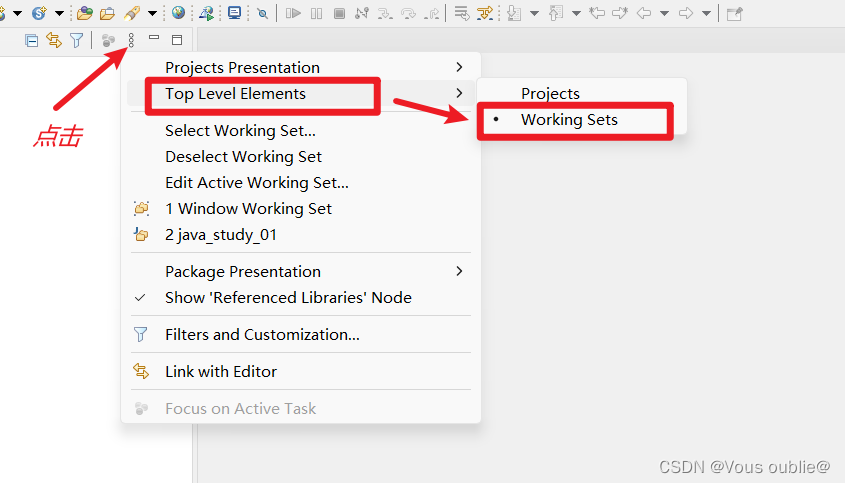This screenshot has width=845, height=483.
Task: Click the Step Return arrow icon
Action: click(x=431, y=13)
